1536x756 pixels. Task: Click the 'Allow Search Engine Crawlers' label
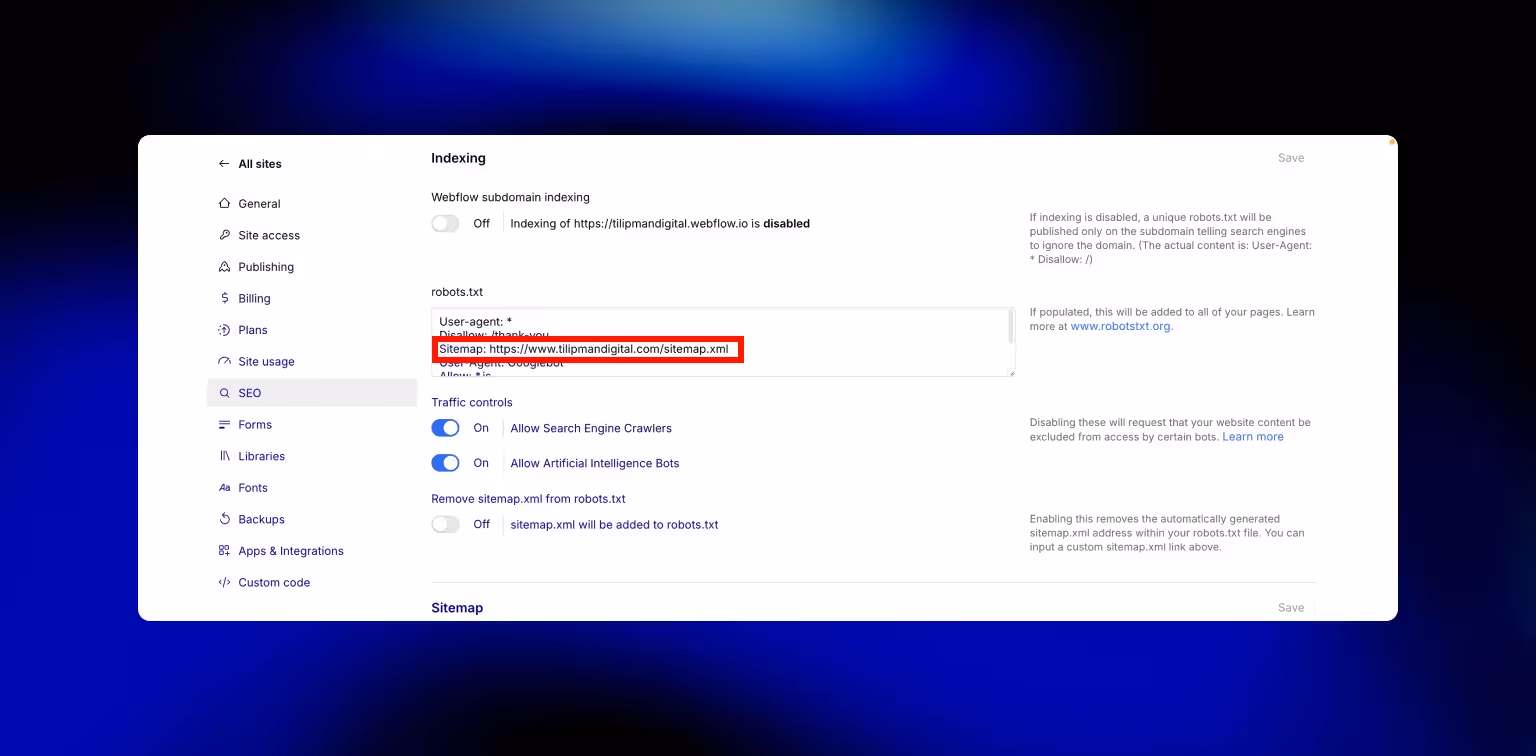pyautogui.click(x=591, y=429)
